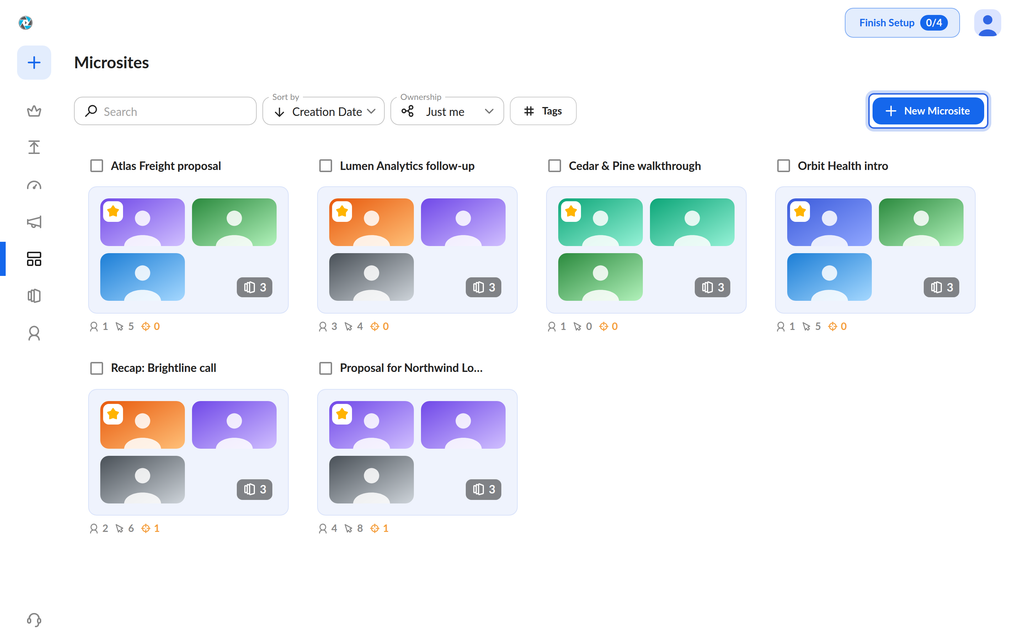1024x640 pixels.
Task: Click the star badge on Orbit Health card
Action: pos(800,212)
